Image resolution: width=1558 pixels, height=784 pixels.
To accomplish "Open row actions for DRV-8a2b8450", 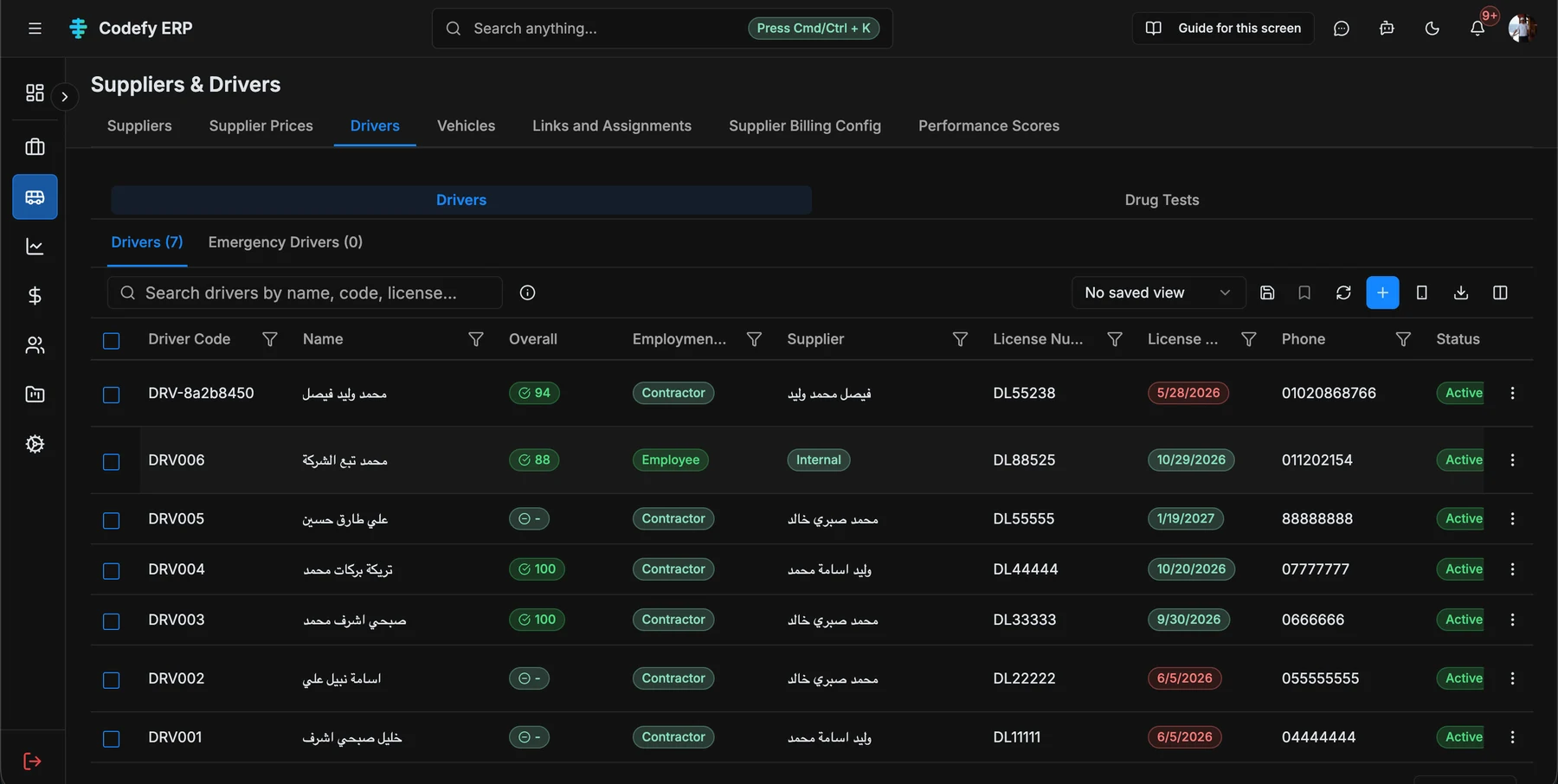I will [x=1512, y=393].
